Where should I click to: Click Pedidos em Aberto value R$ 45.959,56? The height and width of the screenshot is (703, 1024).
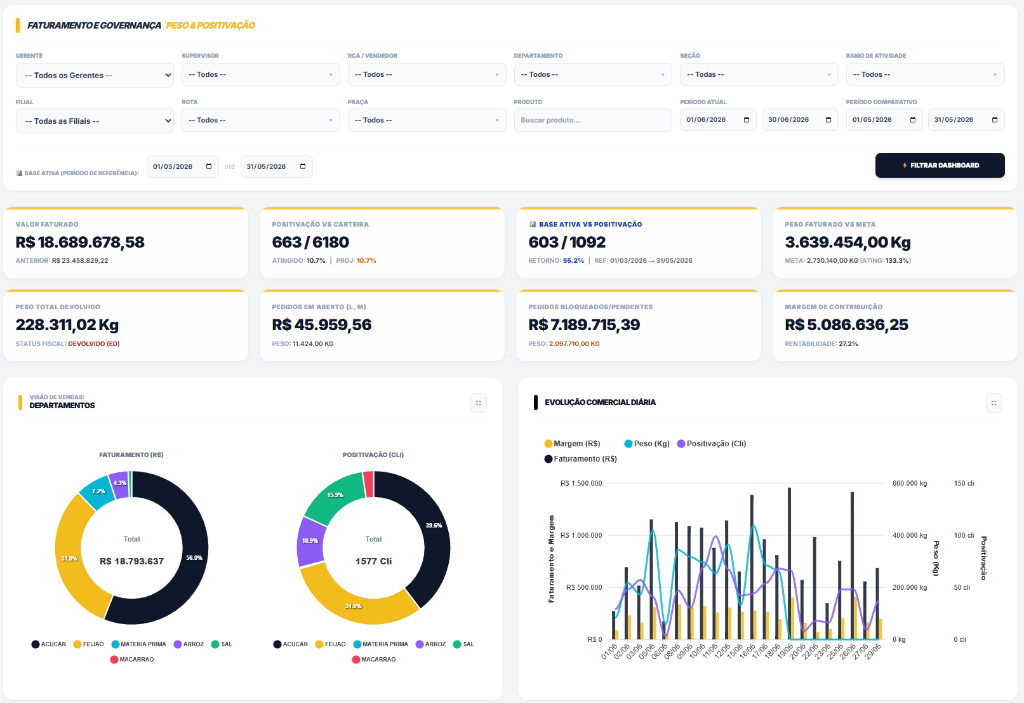[x=322, y=325]
